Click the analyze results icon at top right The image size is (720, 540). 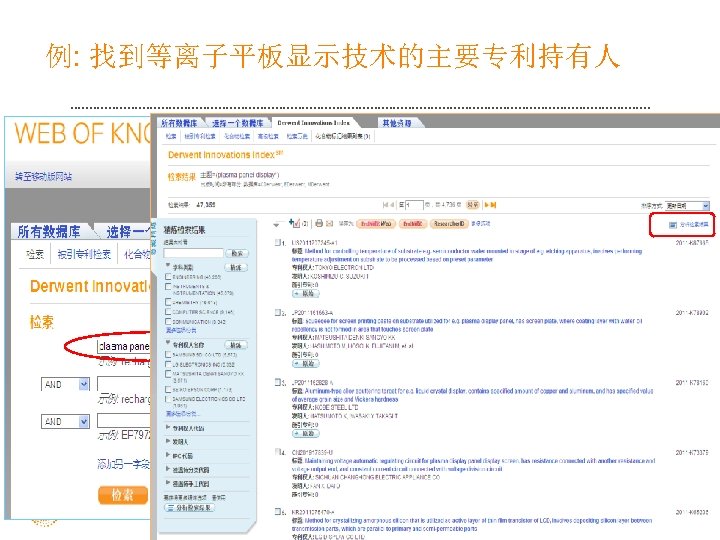pos(673,225)
